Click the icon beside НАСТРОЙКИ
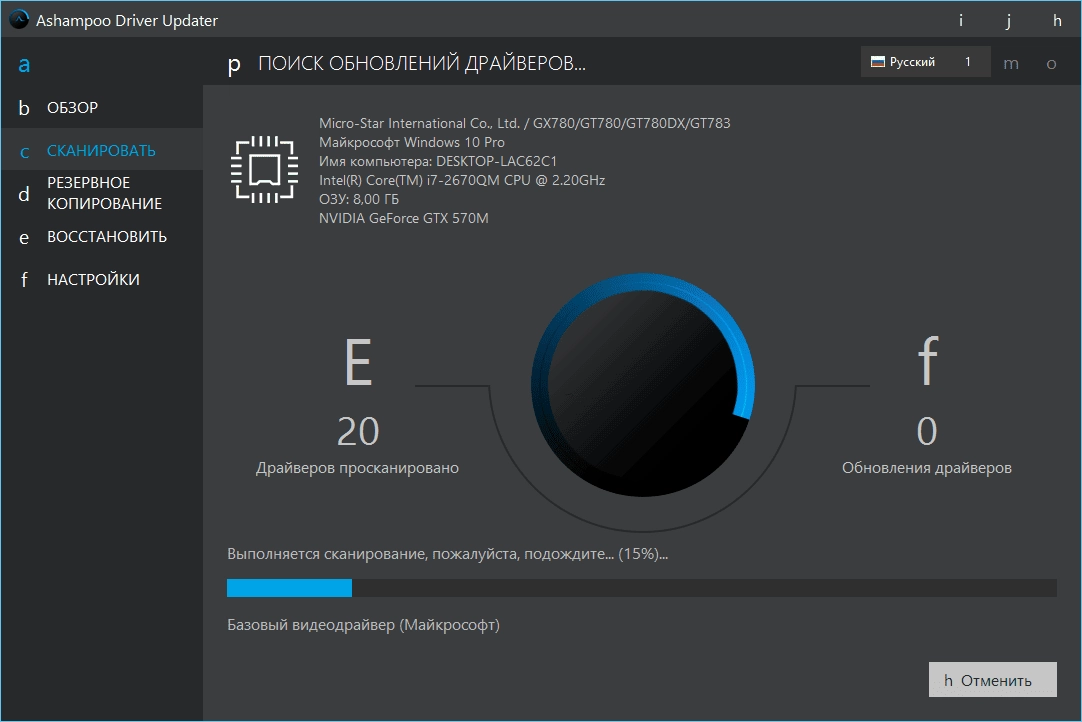The width and height of the screenshot is (1082, 722). coord(24,280)
